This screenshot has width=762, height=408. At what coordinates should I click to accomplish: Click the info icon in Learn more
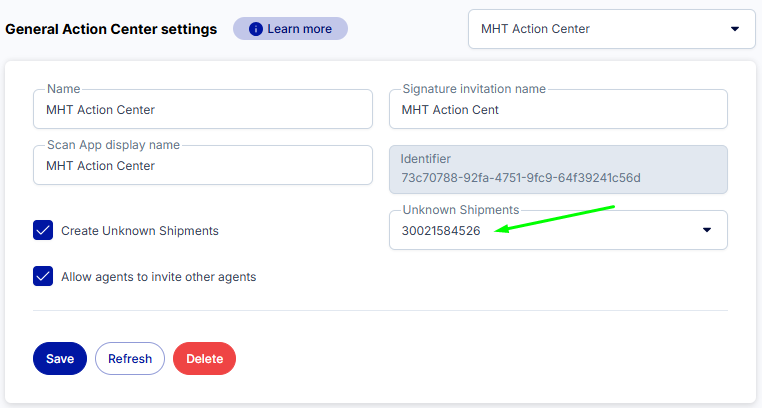(256, 29)
